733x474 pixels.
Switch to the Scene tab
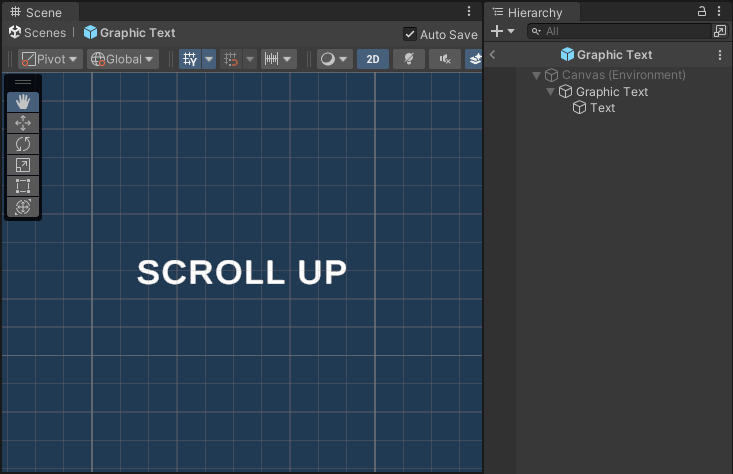(x=36, y=12)
